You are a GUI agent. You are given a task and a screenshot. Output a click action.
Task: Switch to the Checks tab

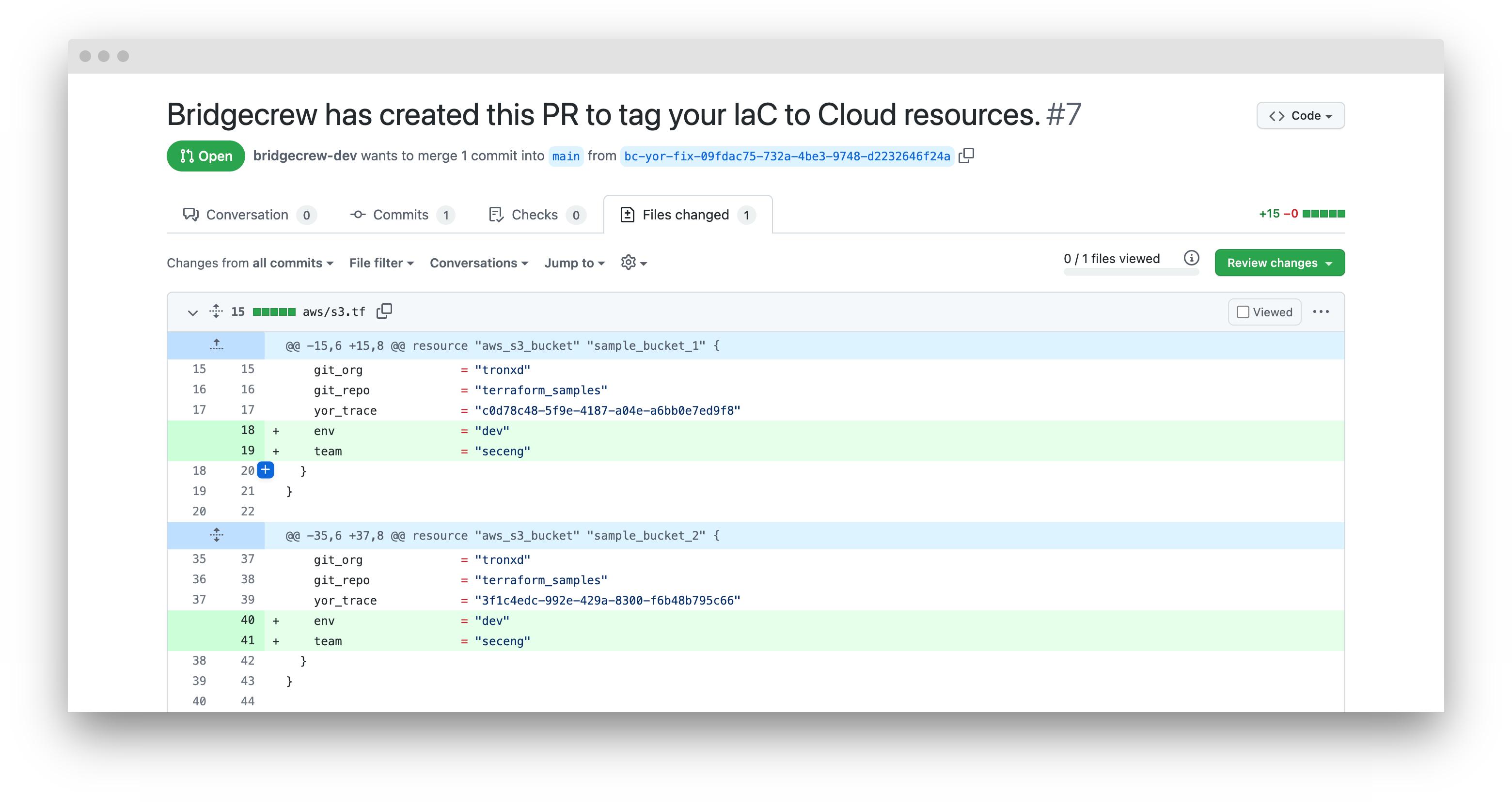click(536, 215)
